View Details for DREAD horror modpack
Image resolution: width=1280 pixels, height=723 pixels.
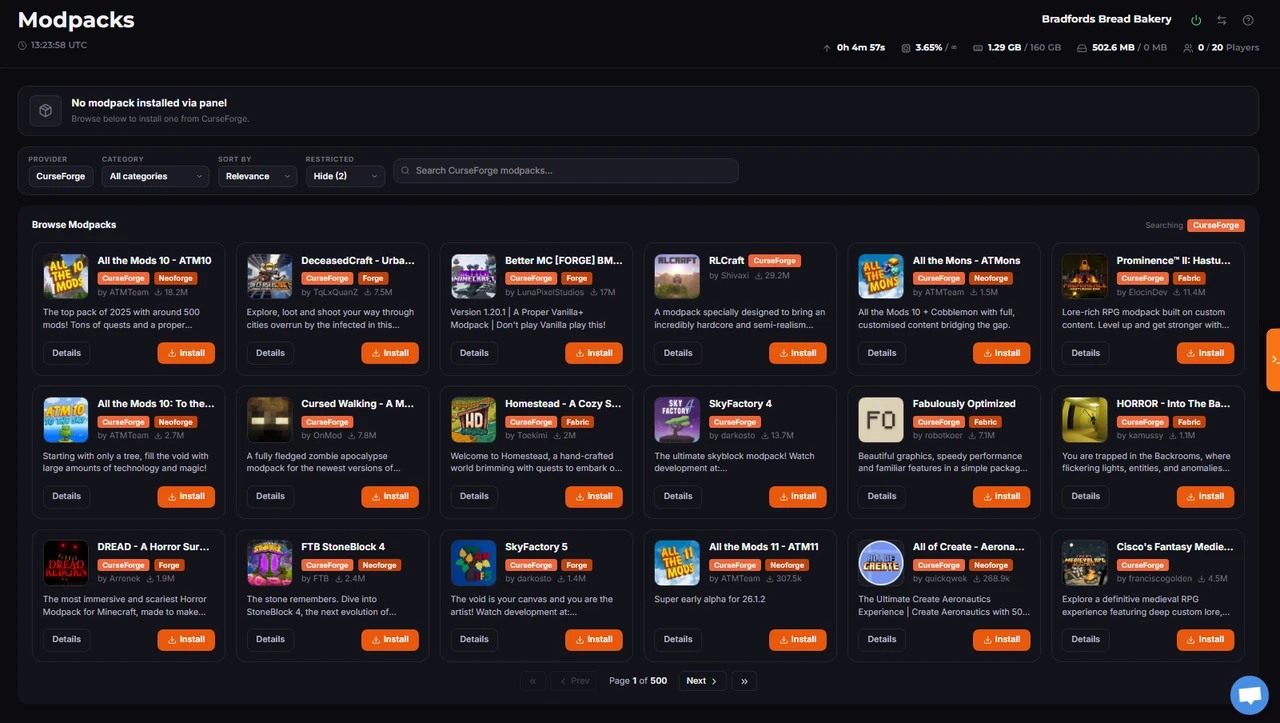pos(66,639)
